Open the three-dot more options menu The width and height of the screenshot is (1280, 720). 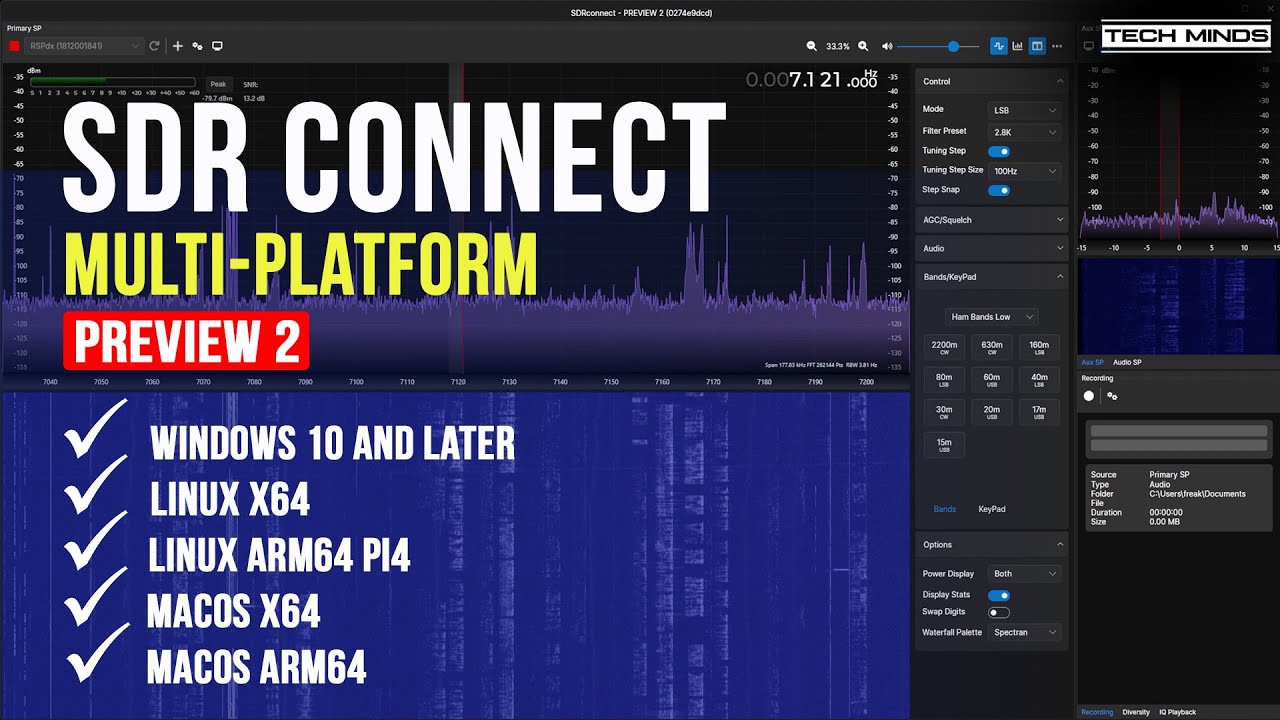pyautogui.click(x=1057, y=46)
